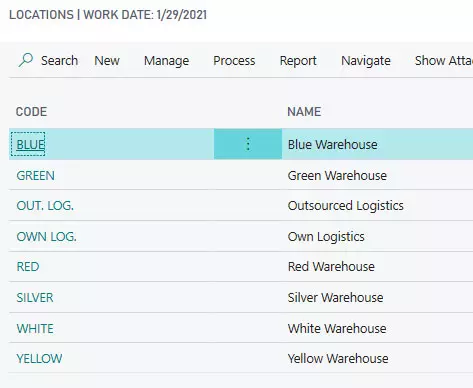Screen dimensions: 473x388
Task: Click Show Attached in the toolbar
Action: (x=444, y=61)
